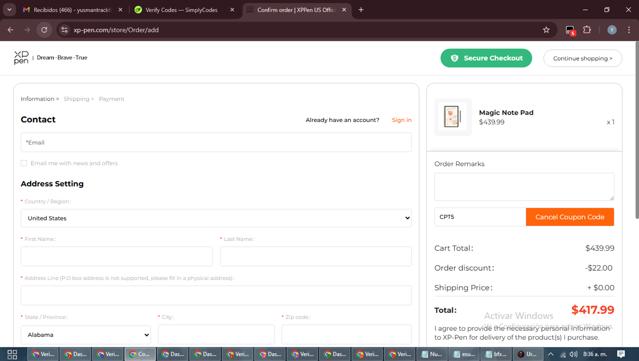The height and width of the screenshot is (361, 639).
Task: Open Chrome three-dot menu
Action: [629, 30]
